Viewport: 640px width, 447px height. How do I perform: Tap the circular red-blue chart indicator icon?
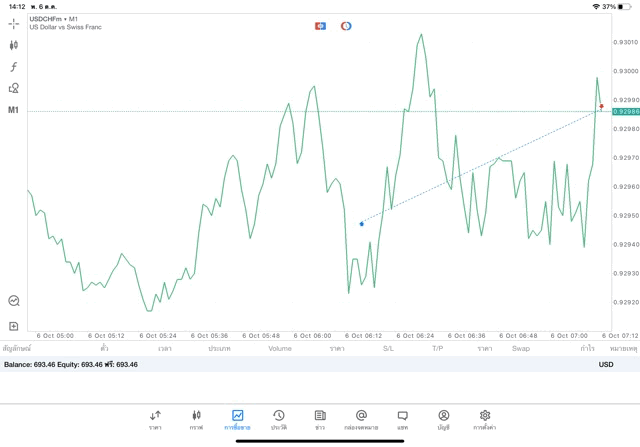(346, 26)
